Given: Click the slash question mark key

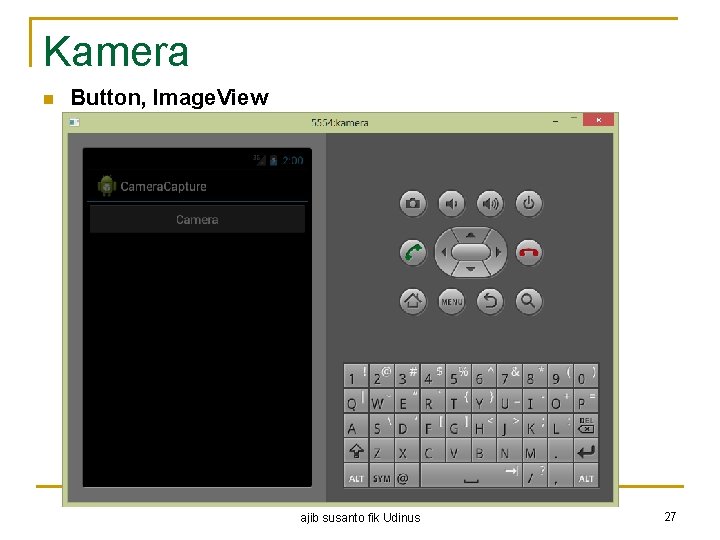Looking at the screenshot, I should coord(534,476).
